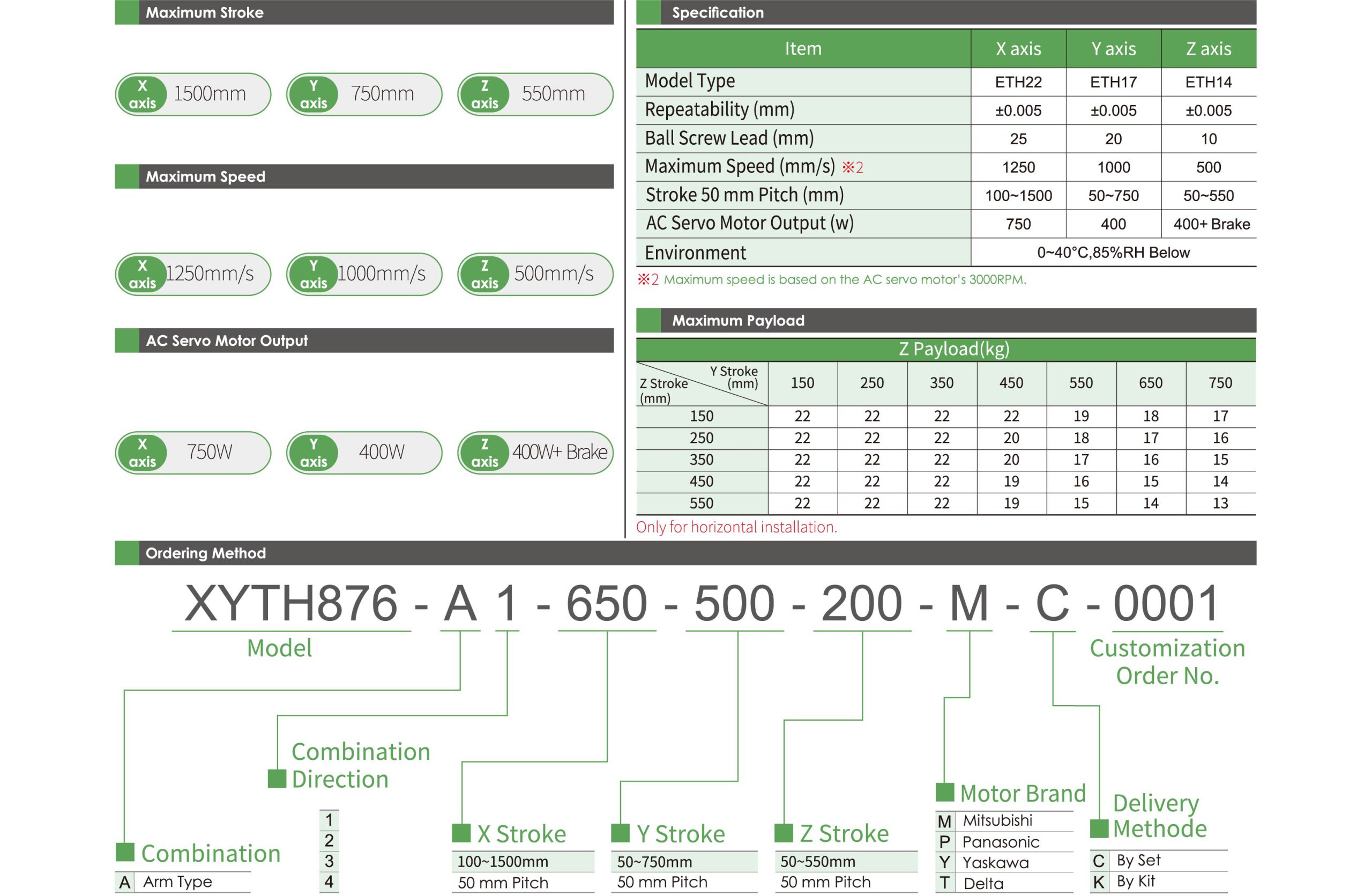Select the Z axis 400W+ Brake badge
The image size is (1372, 896).
tap(536, 453)
